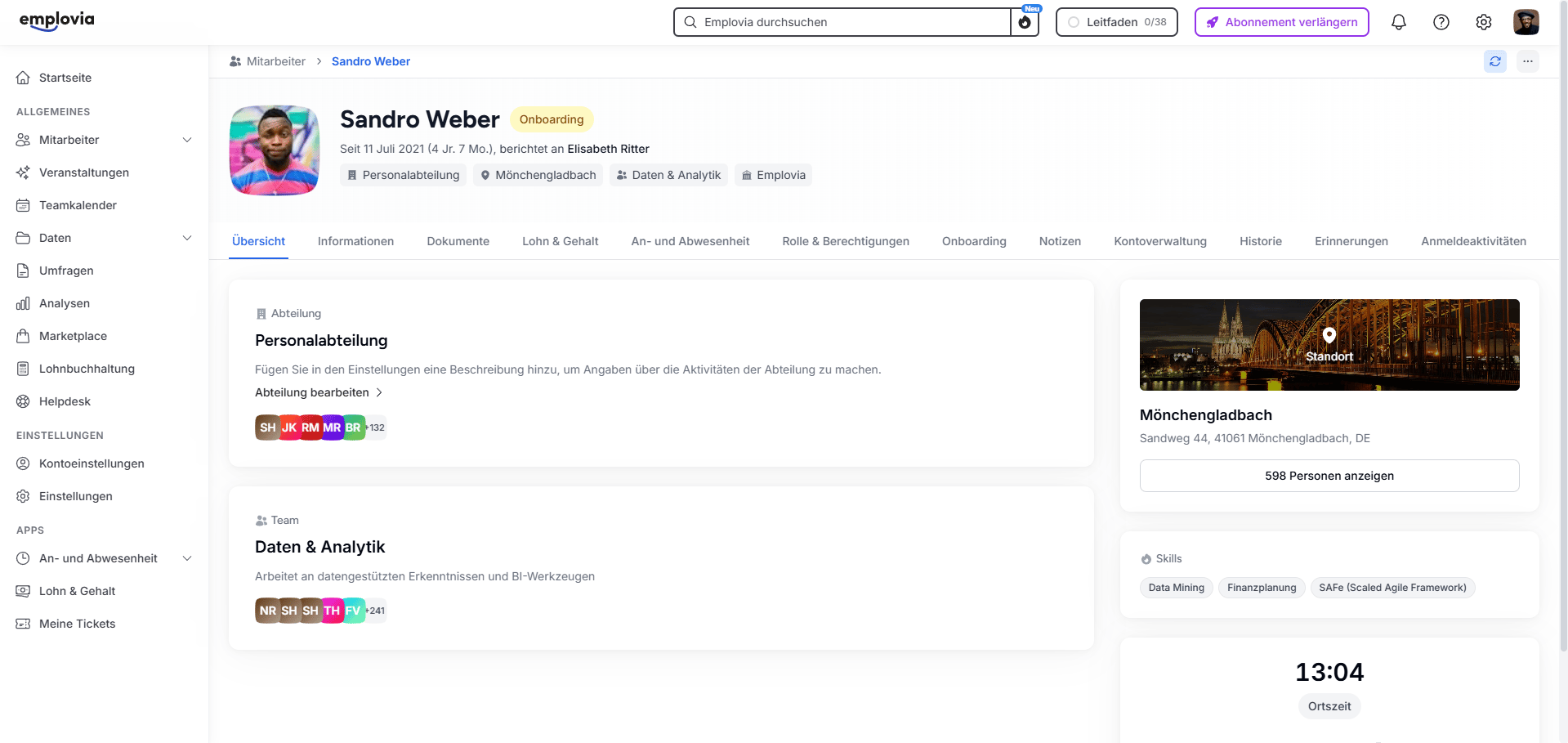Click the Personalabteilung tag chip
The image size is (1568, 743).
pyautogui.click(x=403, y=175)
